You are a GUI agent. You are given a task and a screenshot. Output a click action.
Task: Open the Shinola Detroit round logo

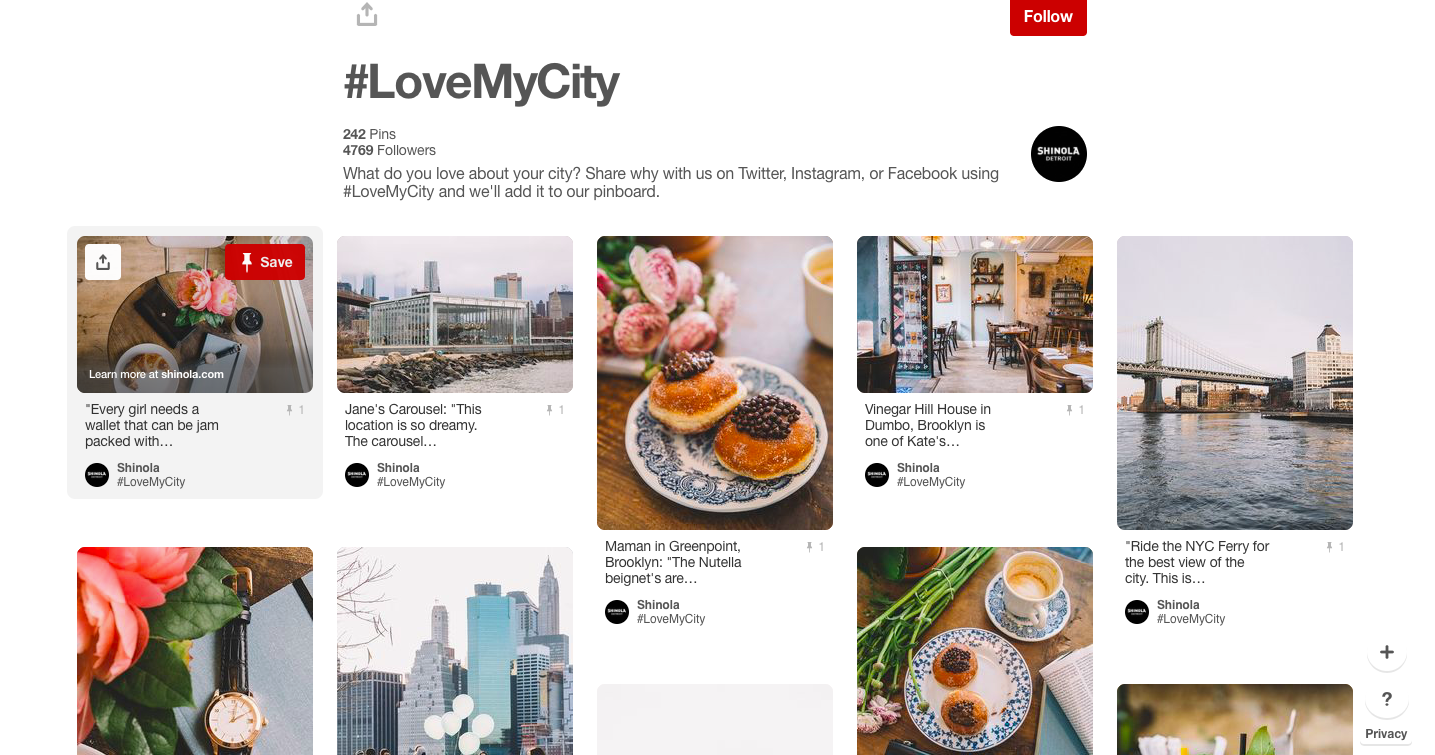tap(1058, 154)
